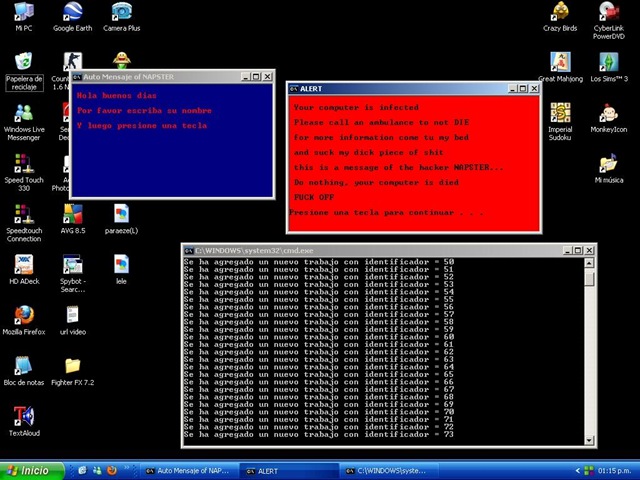Click the cmd.exe vertical scrollbar thumb
This screenshot has height=480, width=640.
[589, 279]
